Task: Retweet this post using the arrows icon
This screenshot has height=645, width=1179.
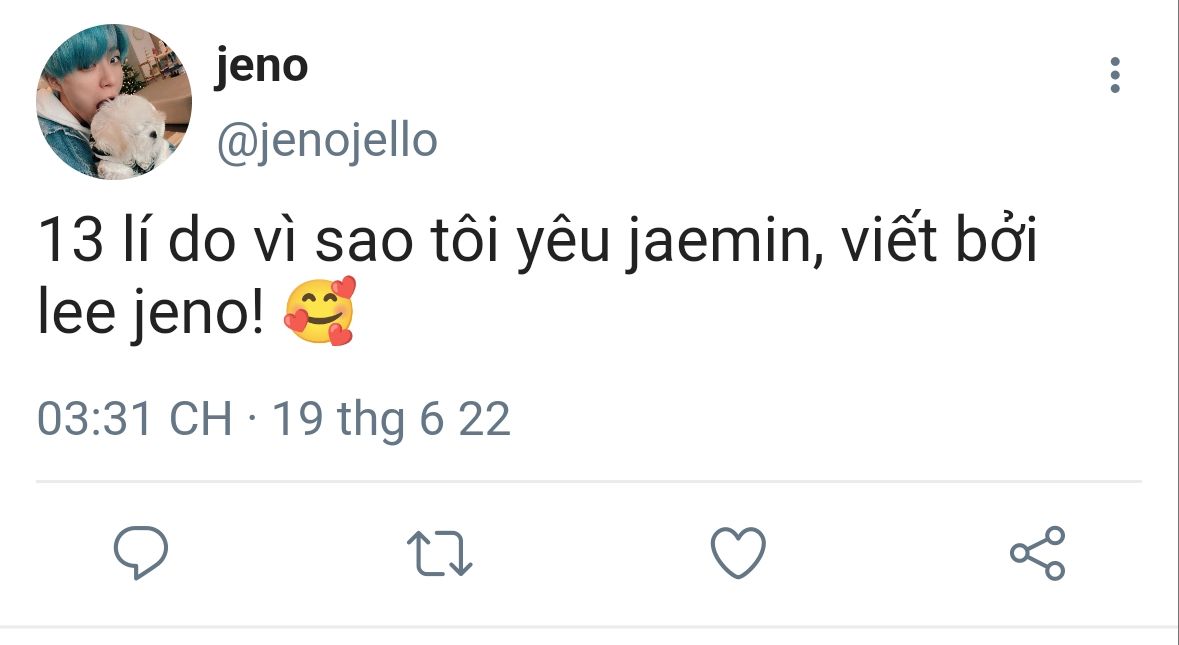Action: click(439, 553)
